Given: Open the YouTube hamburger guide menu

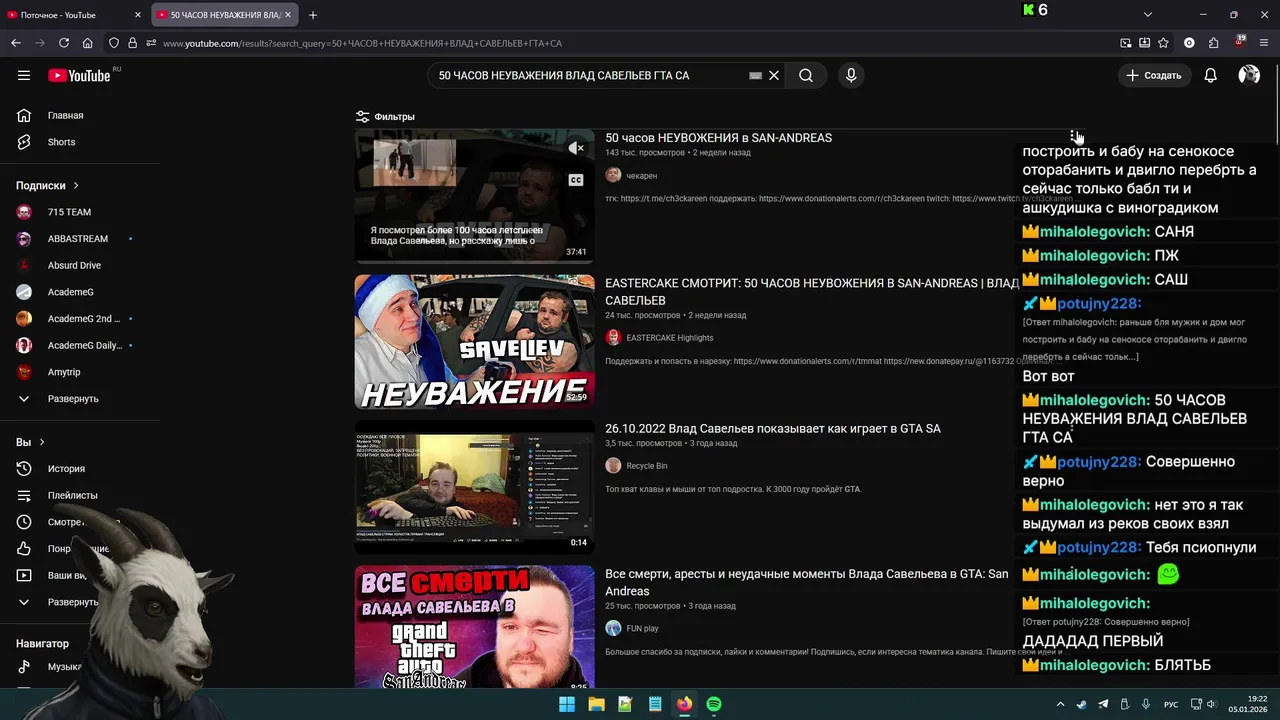Looking at the screenshot, I should tap(24, 75).
